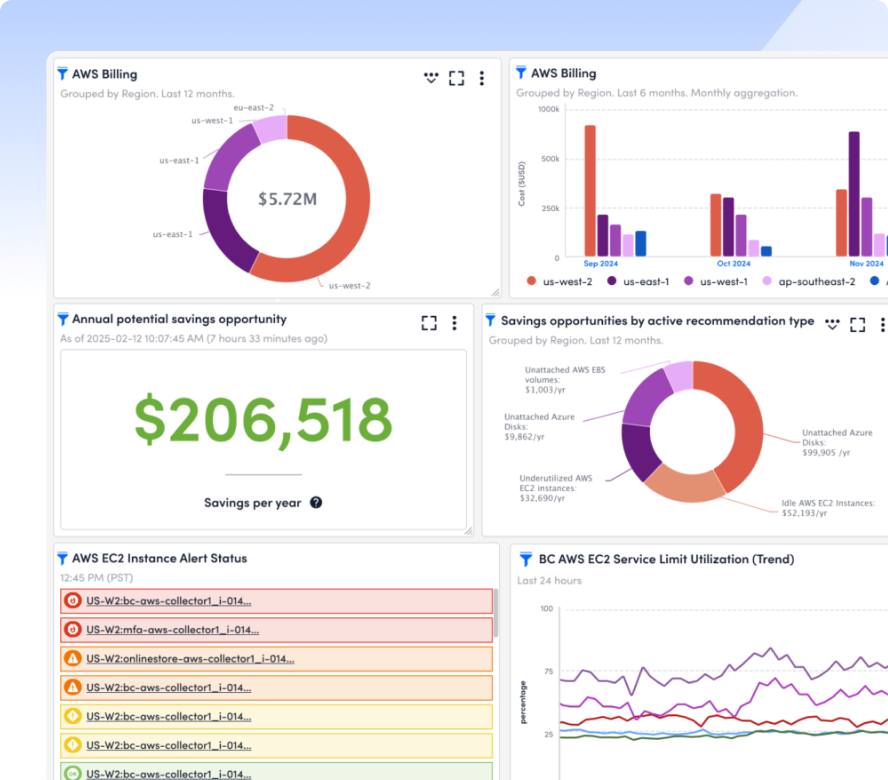Expand AWS Billing donut widget to fullscreen
The width and height of the screenshot is (888, 780).
[x=456, y=78]
